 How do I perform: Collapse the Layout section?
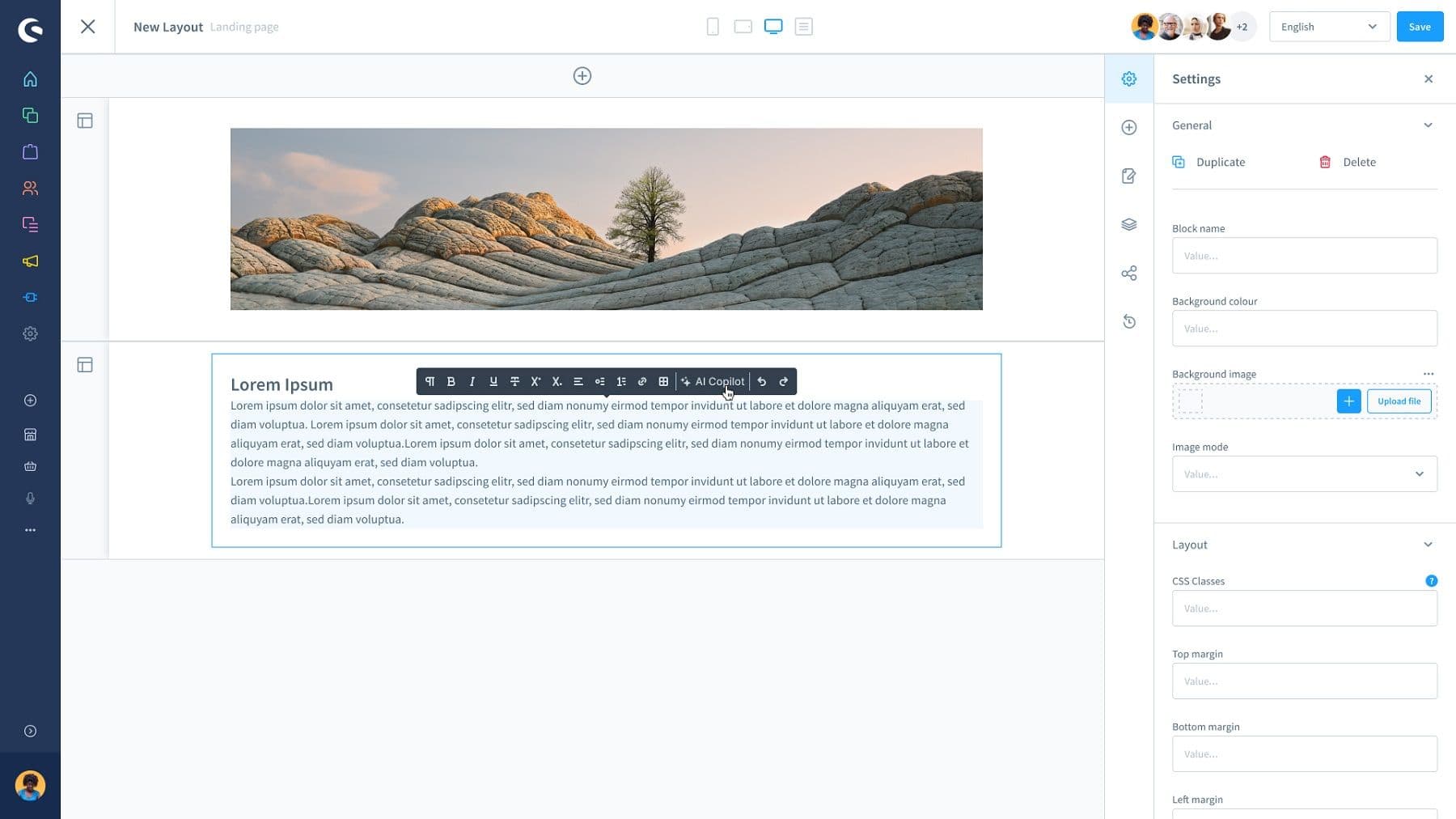pos(1428,544)
